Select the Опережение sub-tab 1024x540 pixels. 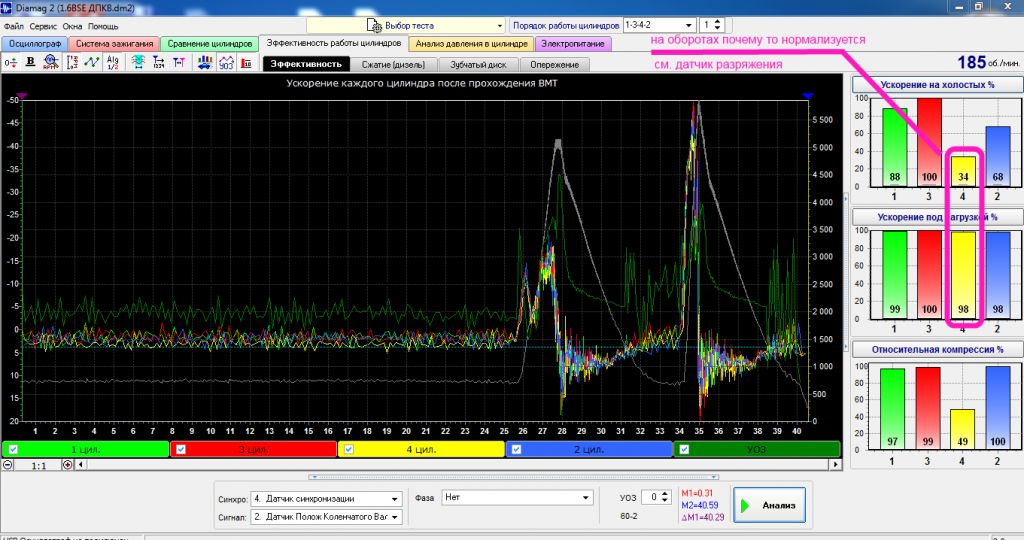554,64
